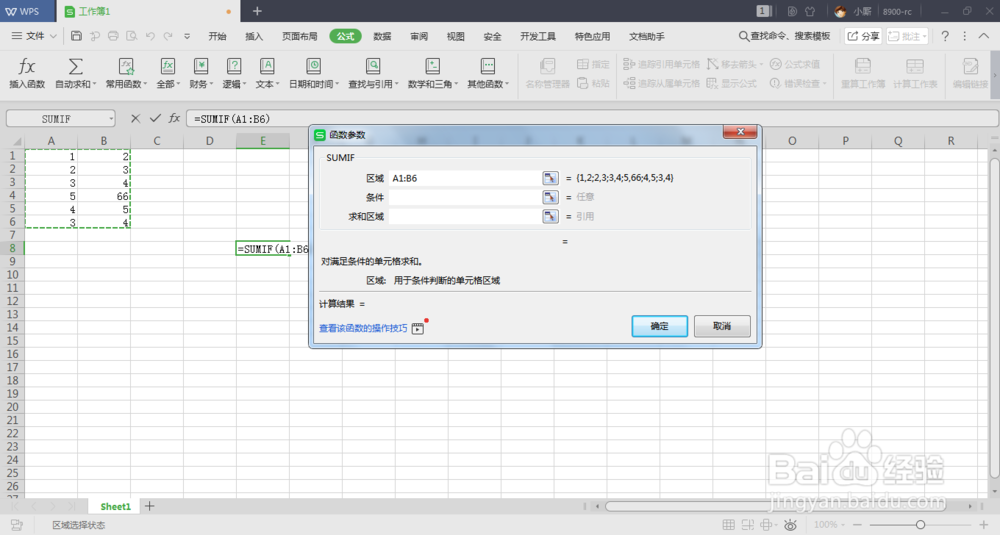Open the Logical functions icon
The height and width of the screenshot is (535, 1000).
point(234,66)
